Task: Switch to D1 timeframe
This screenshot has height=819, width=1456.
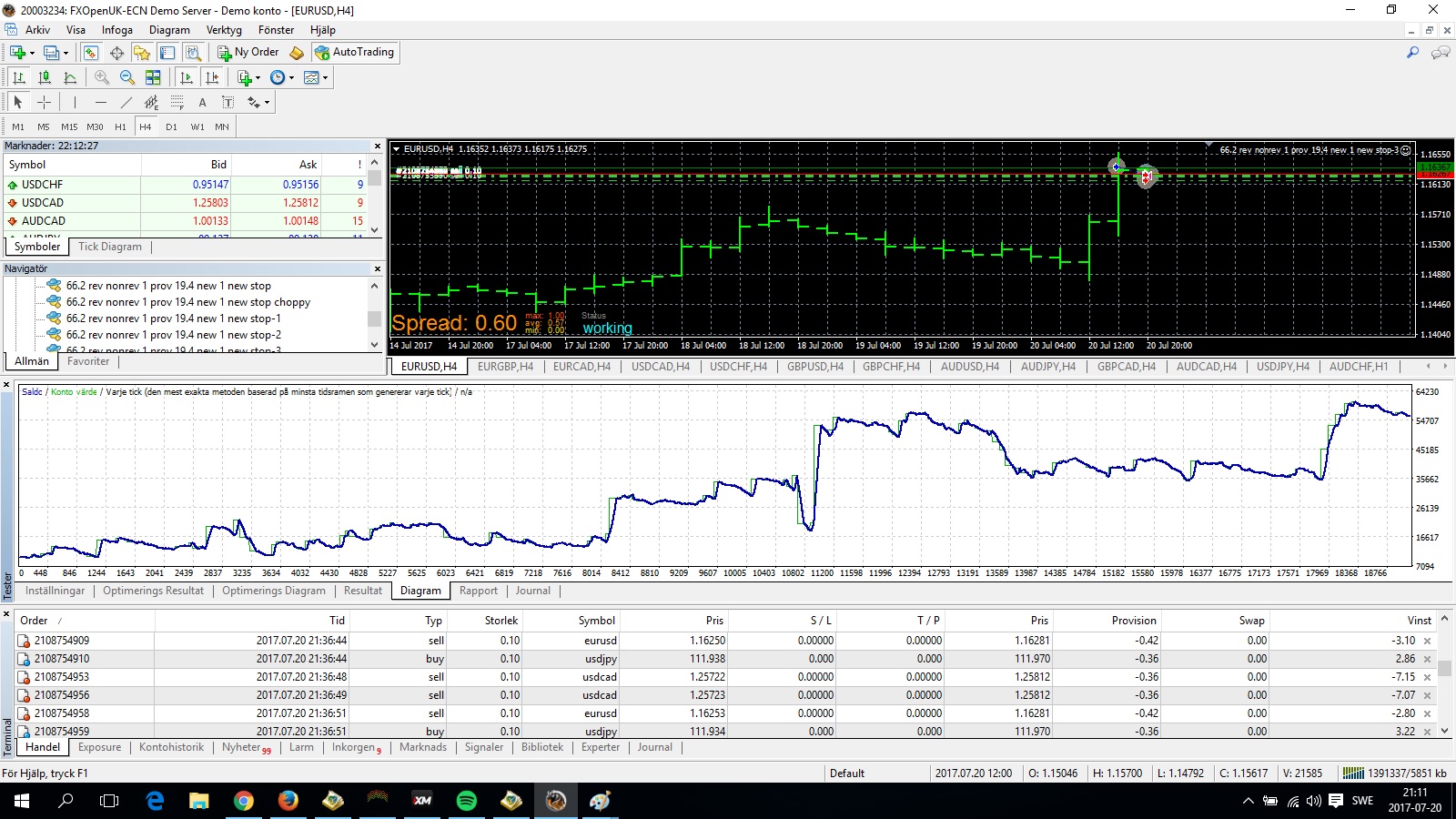Action: pyautogui.click(x=171, y=126)
